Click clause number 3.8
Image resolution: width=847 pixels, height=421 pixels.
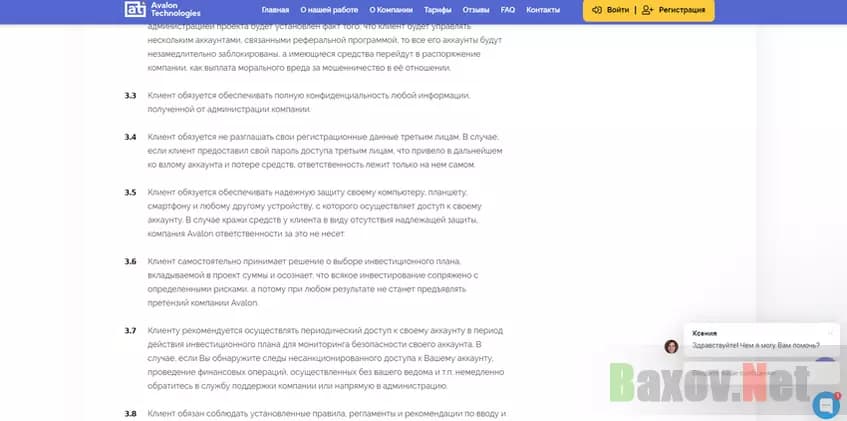130,413
